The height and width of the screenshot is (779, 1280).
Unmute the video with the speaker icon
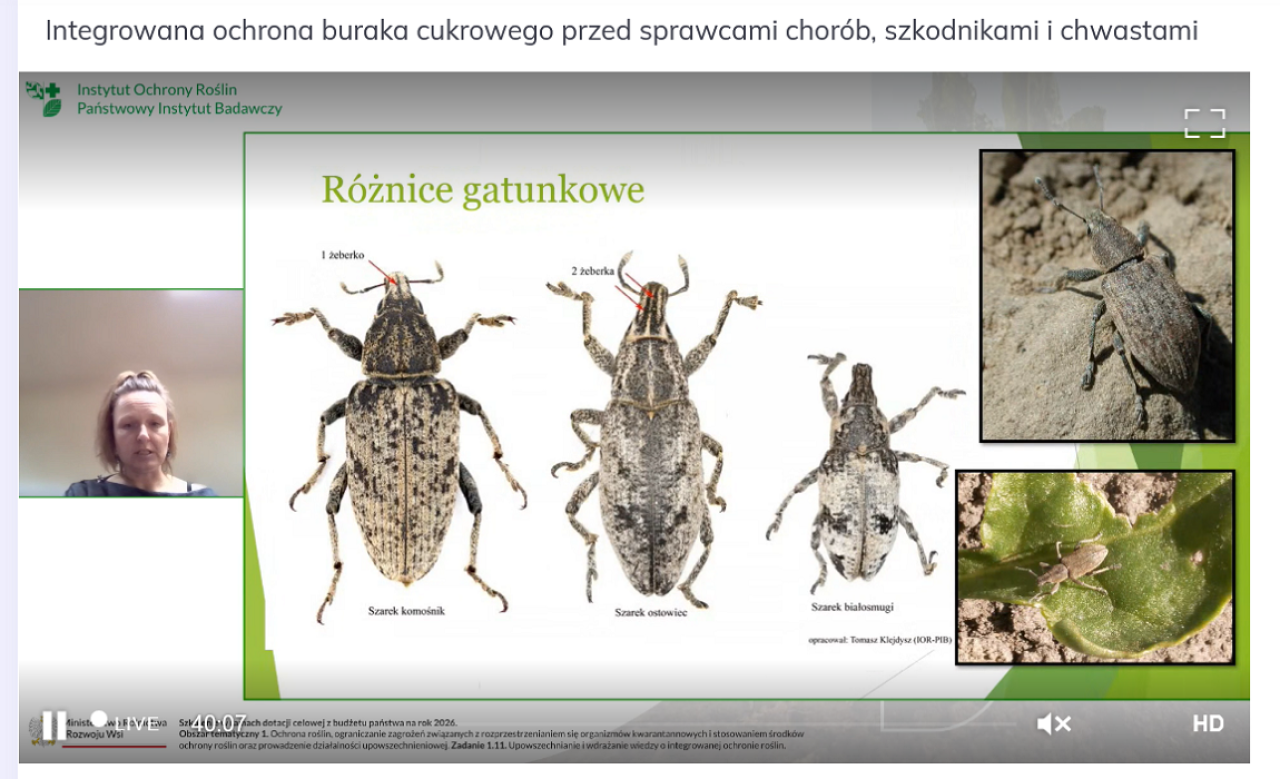coord(1054,723)
